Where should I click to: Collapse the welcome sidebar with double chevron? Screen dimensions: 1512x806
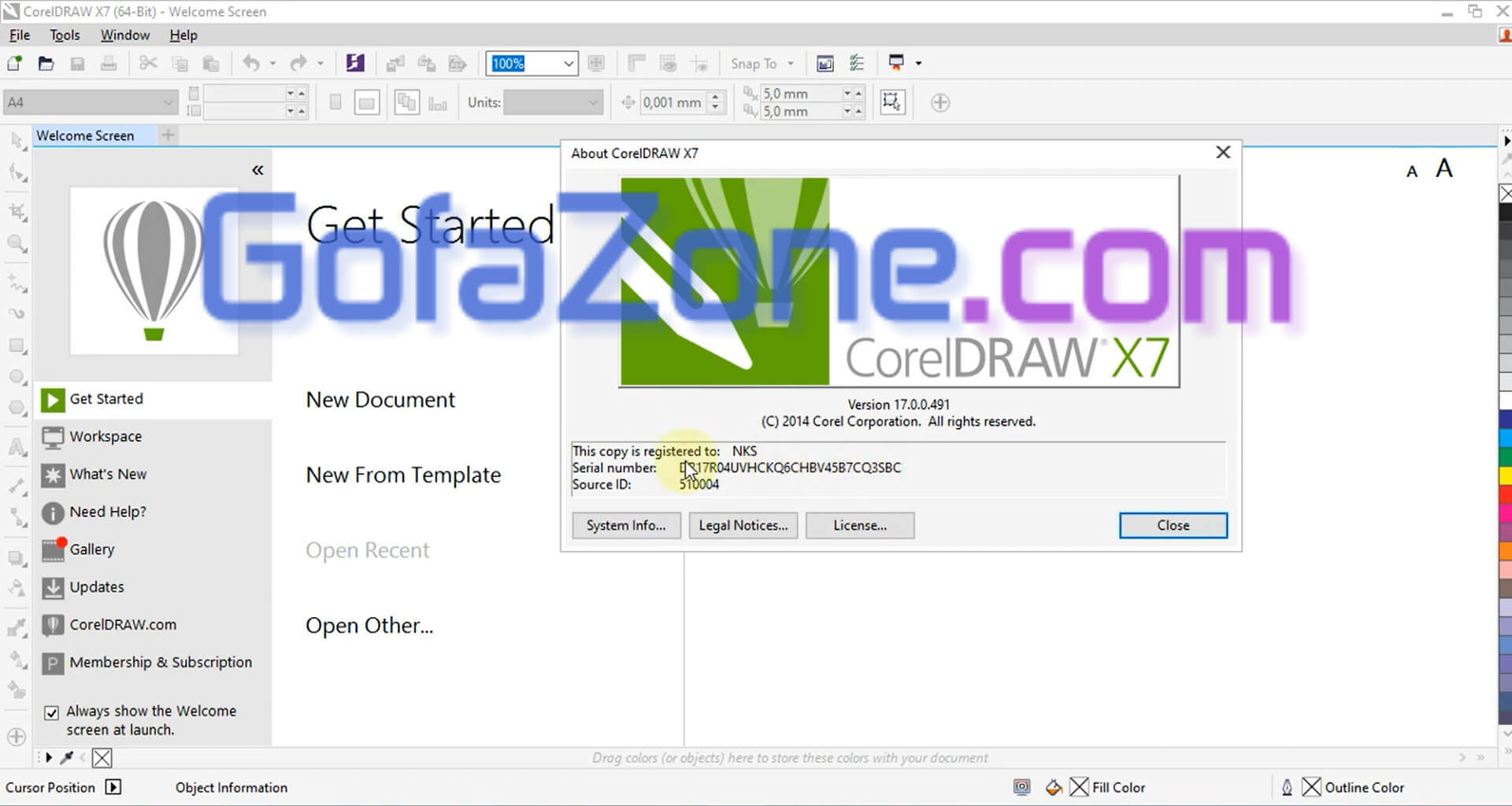click(258, 170)
